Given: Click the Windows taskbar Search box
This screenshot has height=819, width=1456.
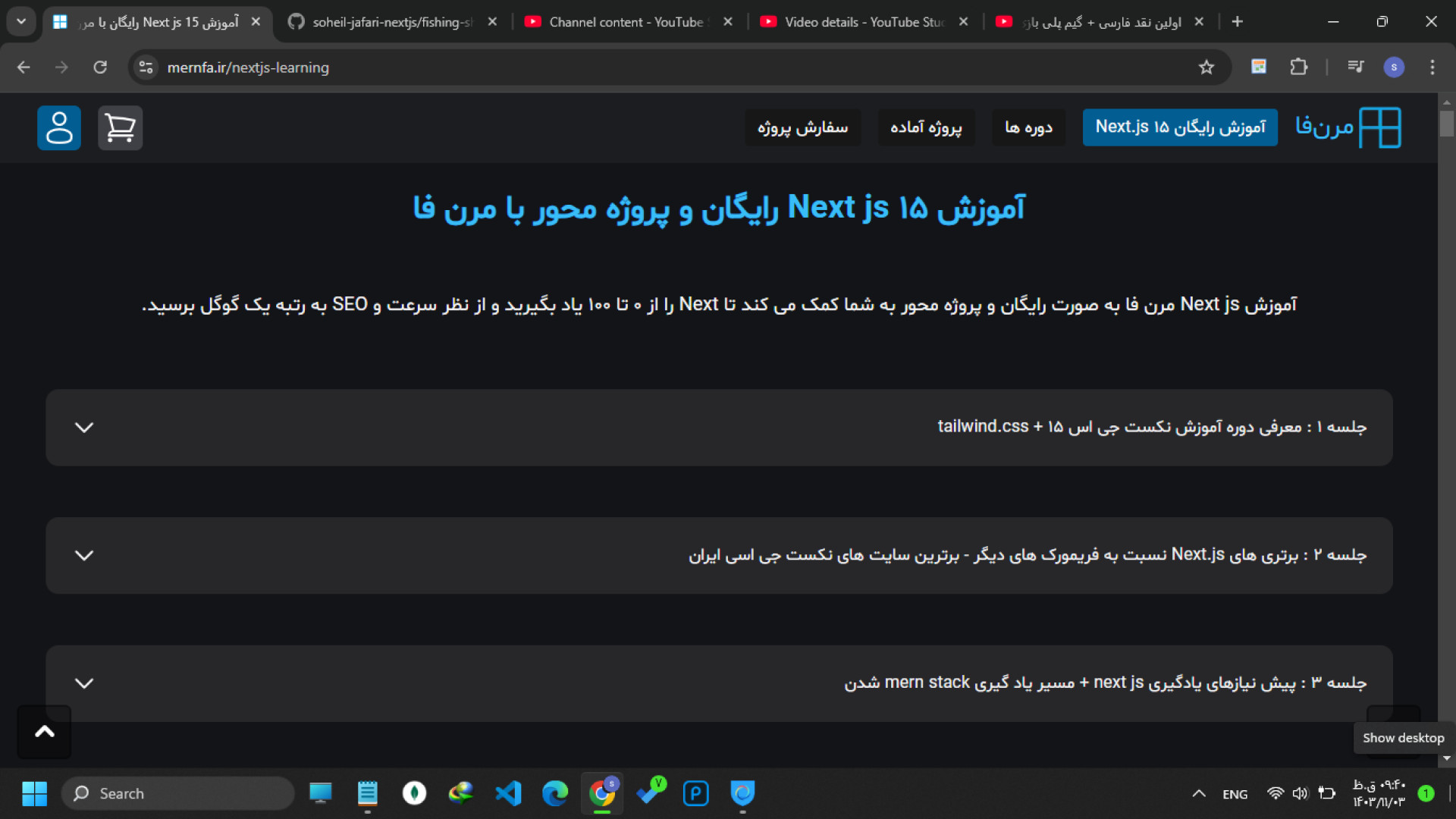Looking at the screenshot, I should [178, 793].
